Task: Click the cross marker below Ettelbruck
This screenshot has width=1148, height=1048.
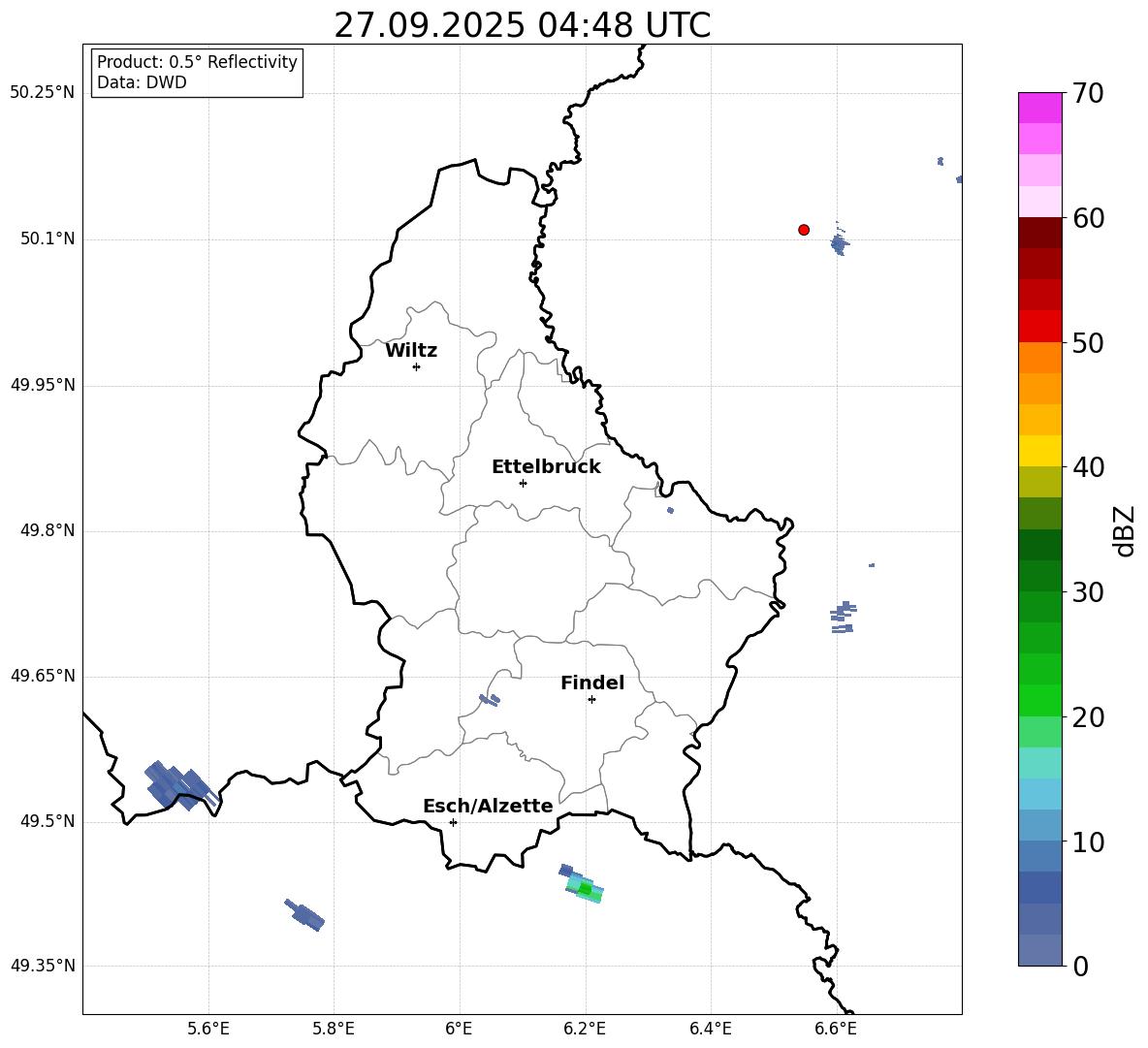Action: [x=523, y=483]
